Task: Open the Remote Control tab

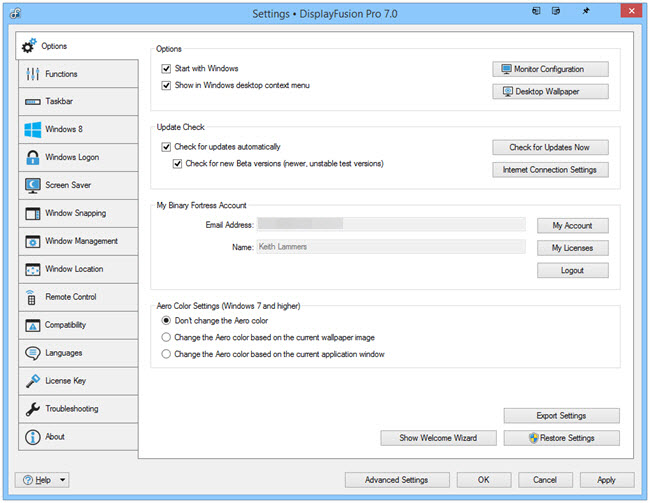Action: [78, 297]
